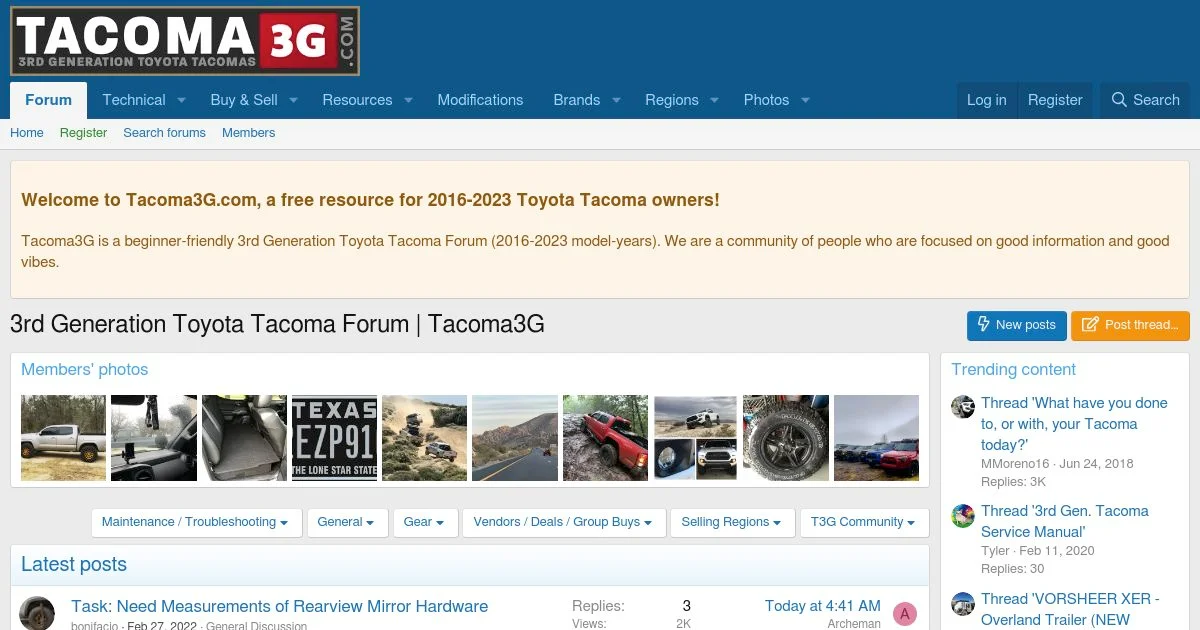Open the Latest posts heading link
This screenshot has width=1200, height=630.
tap(74, 564)
